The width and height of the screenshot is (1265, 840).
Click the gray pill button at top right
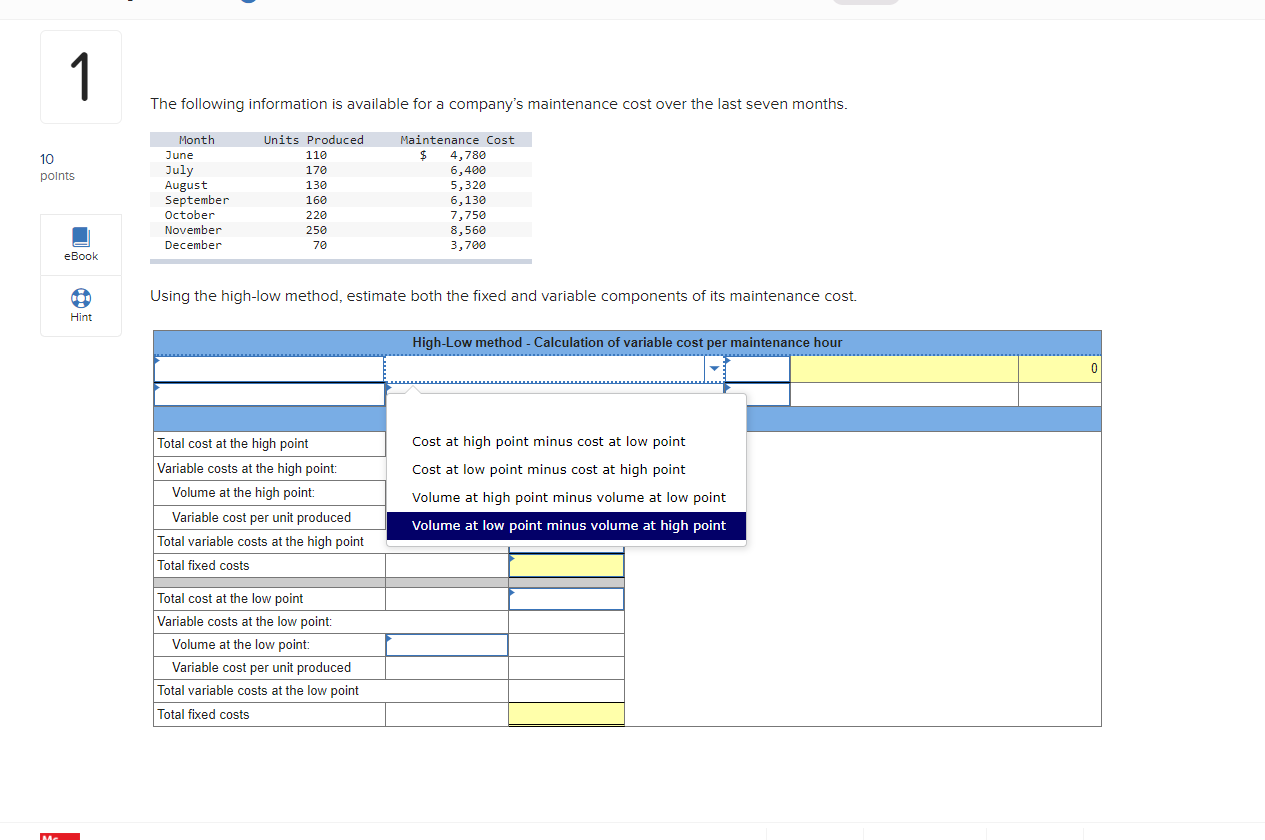point(866,2)
